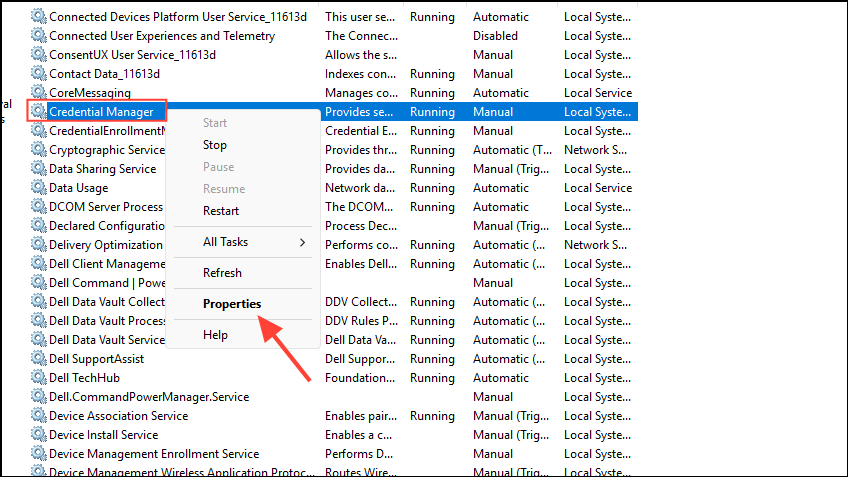Open Properties from the context menu
848x477 pixels.
[231, 304]
